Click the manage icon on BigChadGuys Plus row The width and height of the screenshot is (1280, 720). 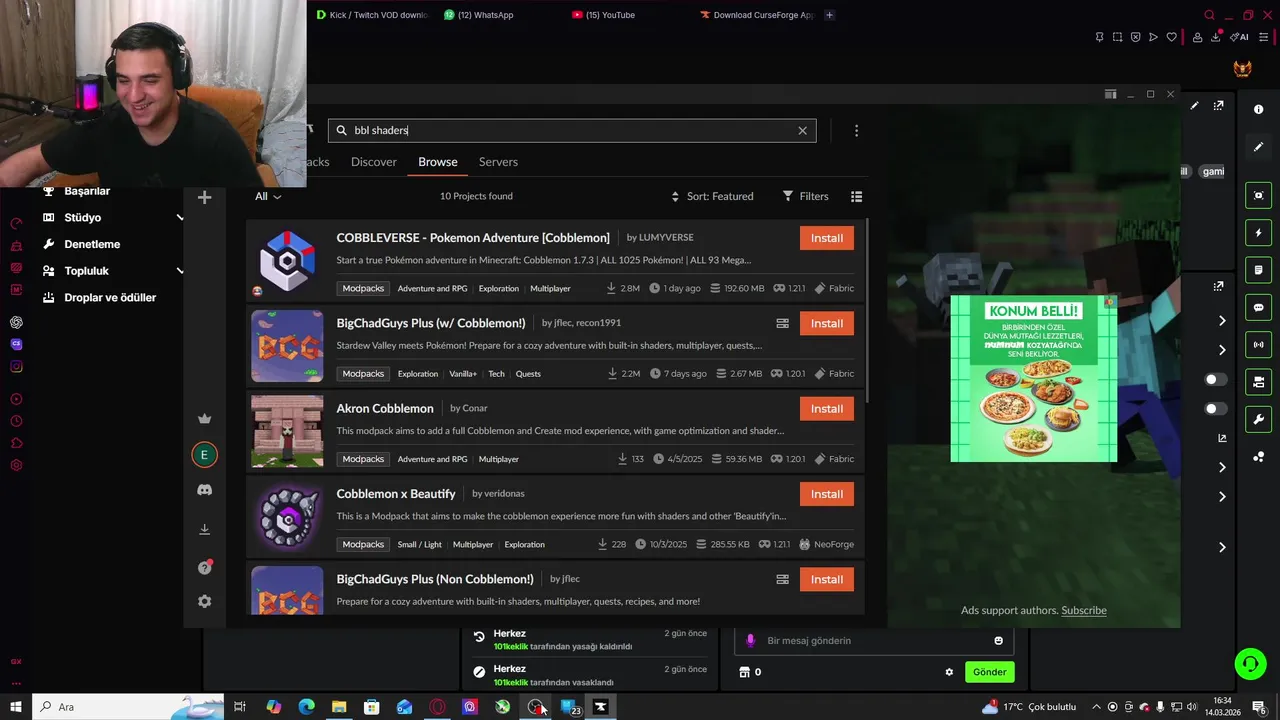pos(782,323)
